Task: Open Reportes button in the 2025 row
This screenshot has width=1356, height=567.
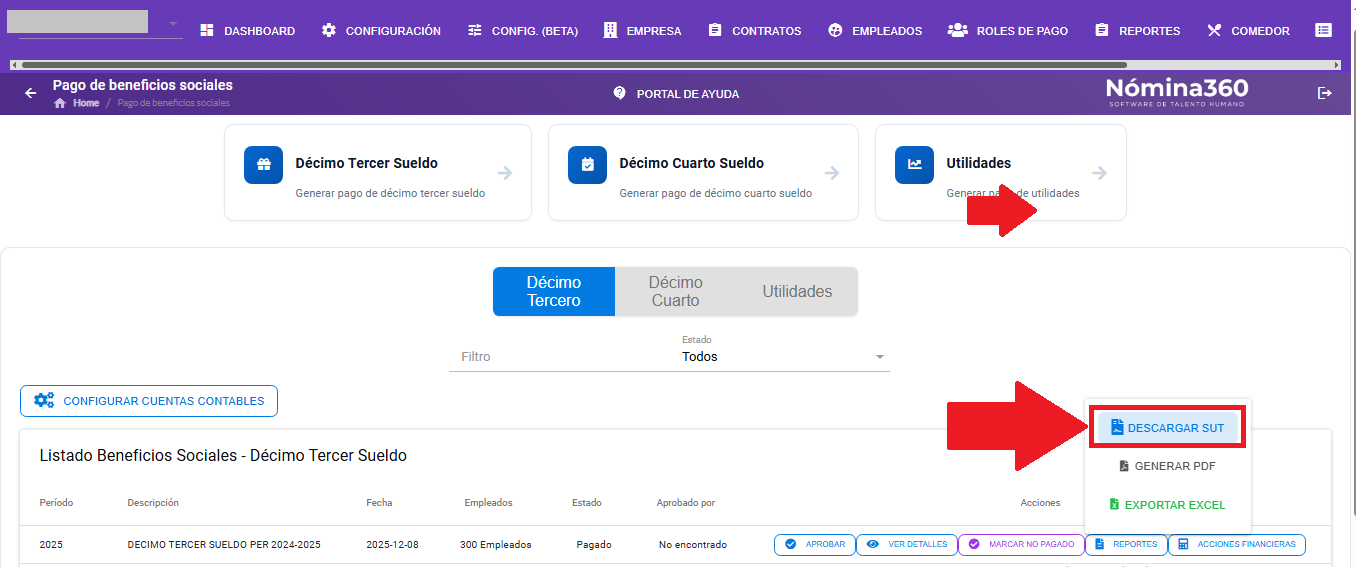Action: pyautogui.click(x=1126, y=545)
